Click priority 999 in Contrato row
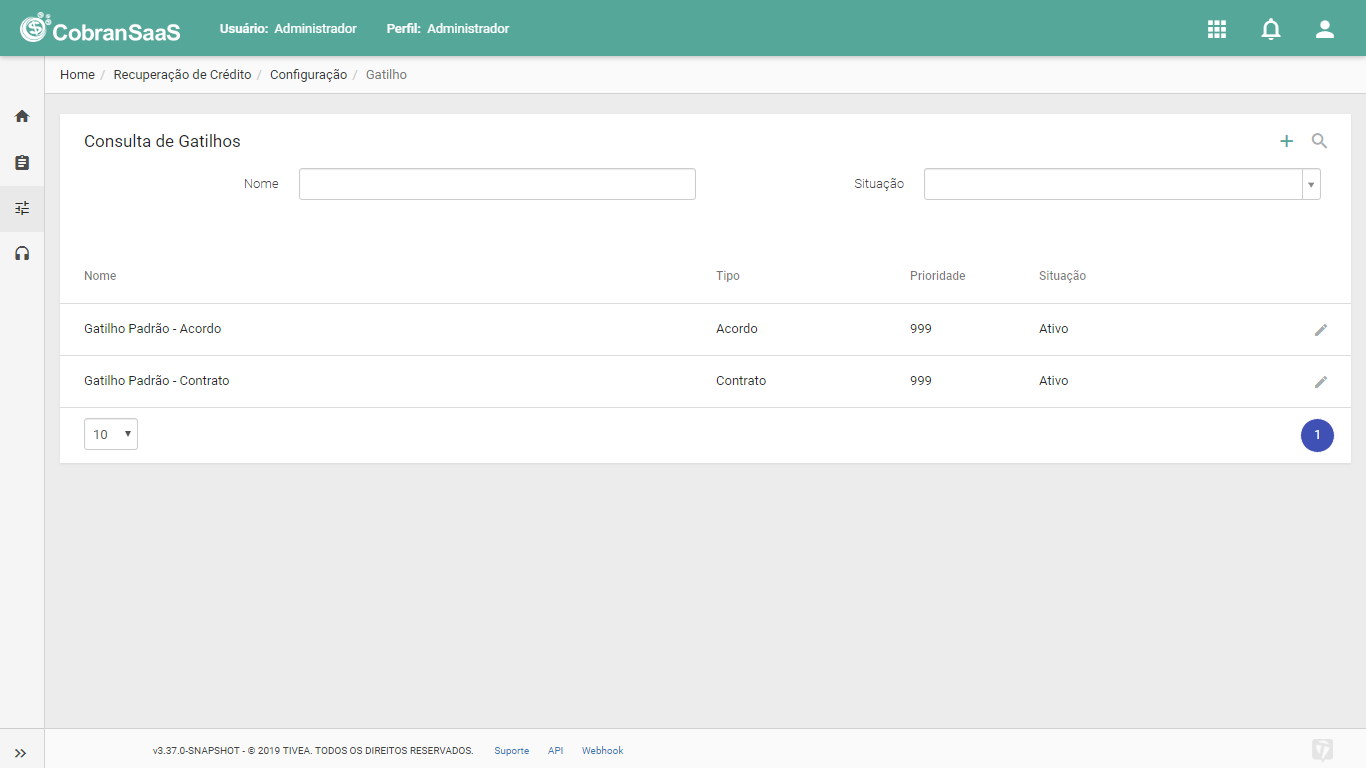 pyautogui.click(x=921, y=381)
